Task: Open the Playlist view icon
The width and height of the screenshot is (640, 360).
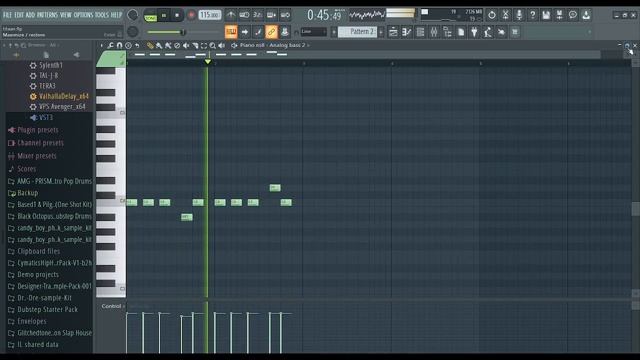Action: pyautogui.click(x=393, y=31)
